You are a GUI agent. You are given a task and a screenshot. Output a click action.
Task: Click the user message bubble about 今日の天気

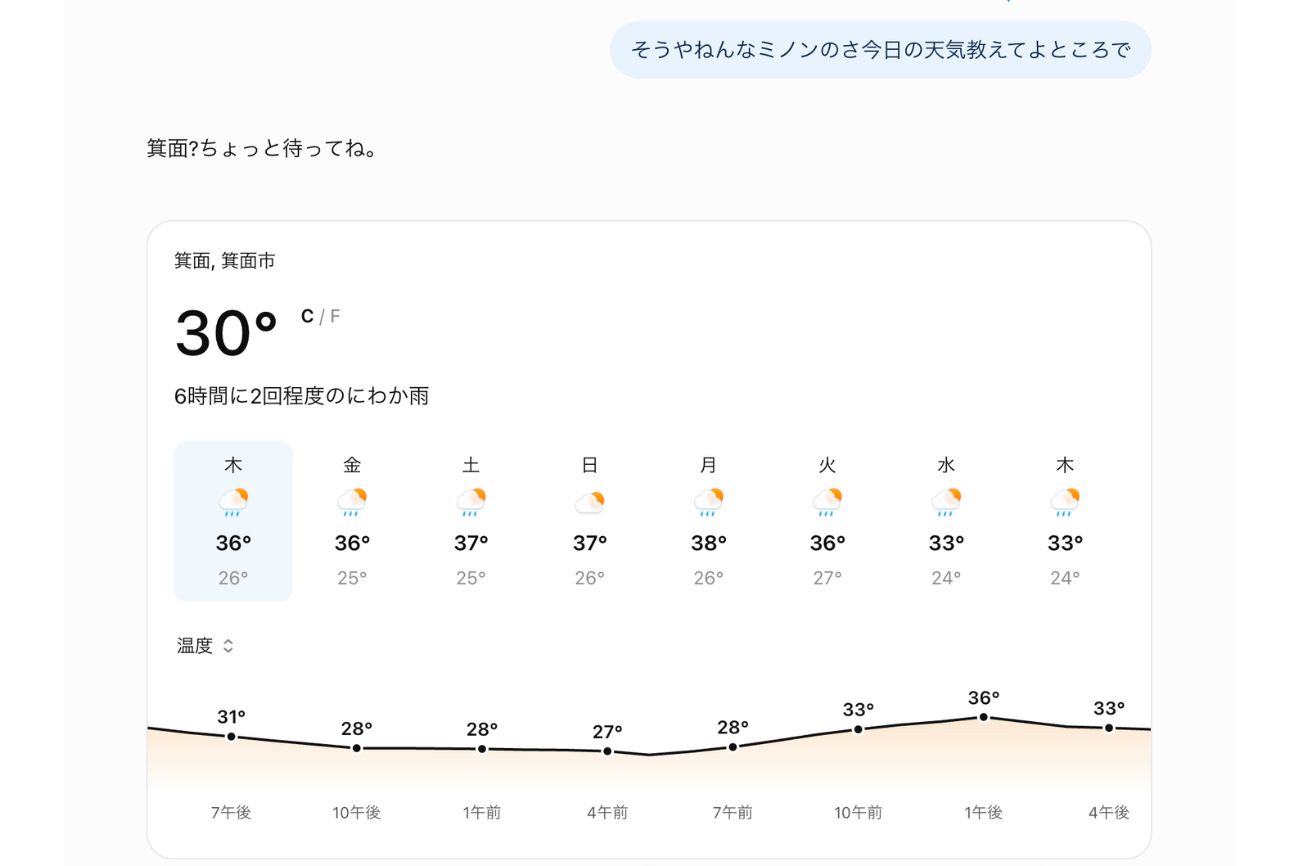(881, 49)
